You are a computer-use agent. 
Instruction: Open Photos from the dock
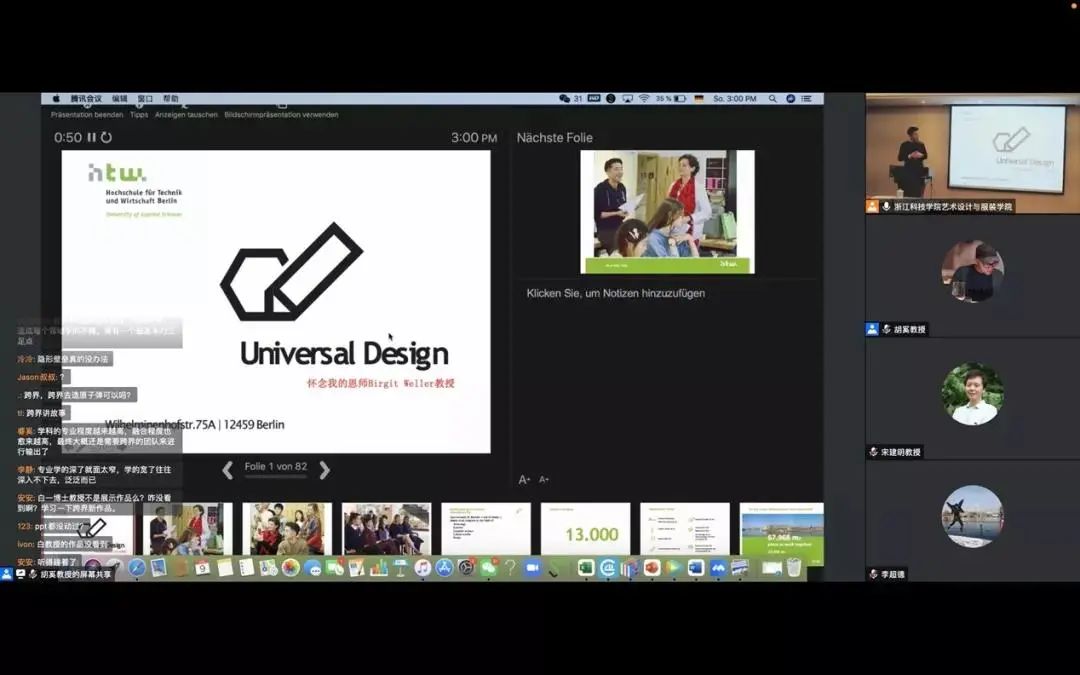tap(291, 568)
